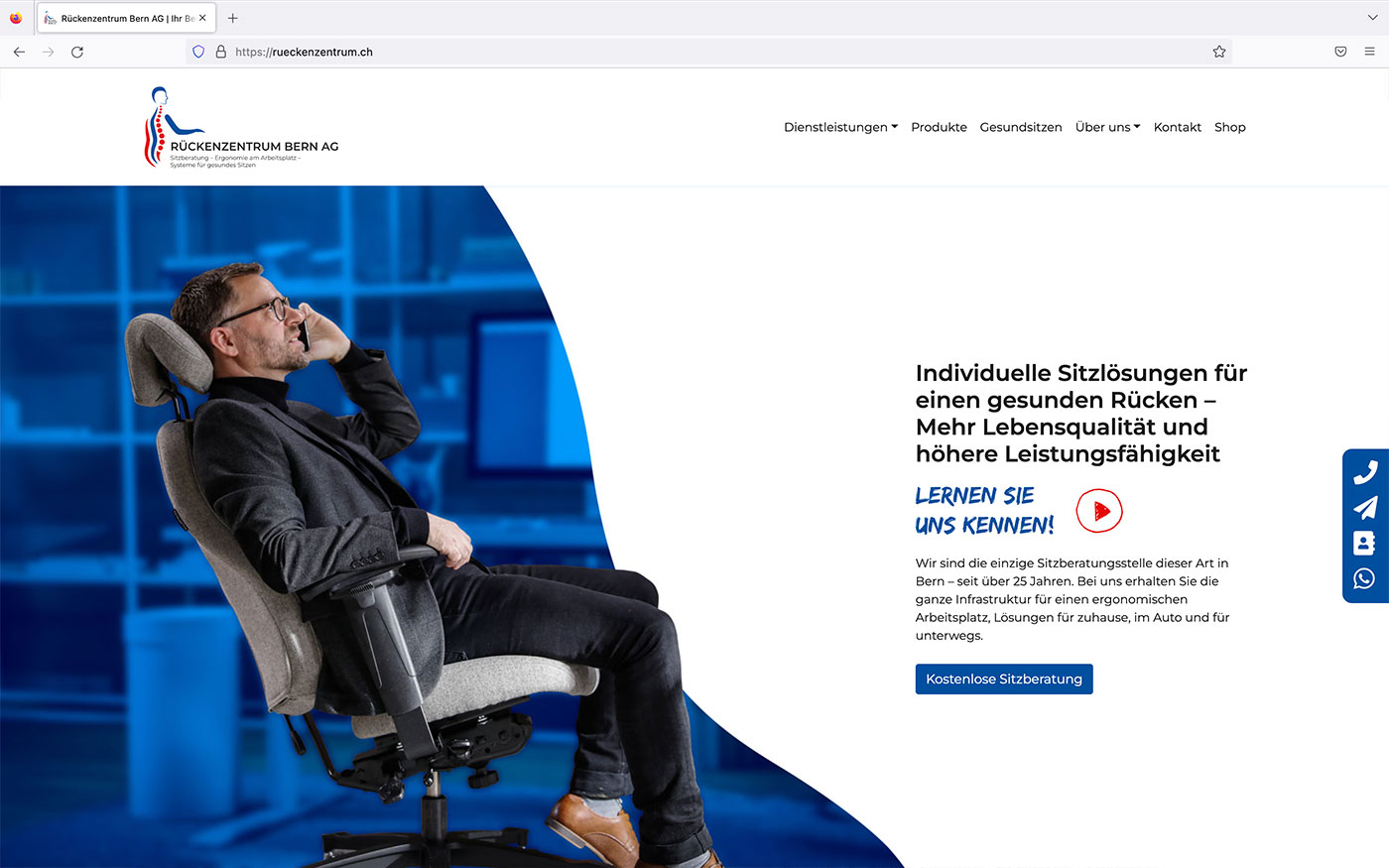Viewport: 1389px width, 868px height.
Task: Bookmark page with the star icon
Action: click(x=1219, y=52)
